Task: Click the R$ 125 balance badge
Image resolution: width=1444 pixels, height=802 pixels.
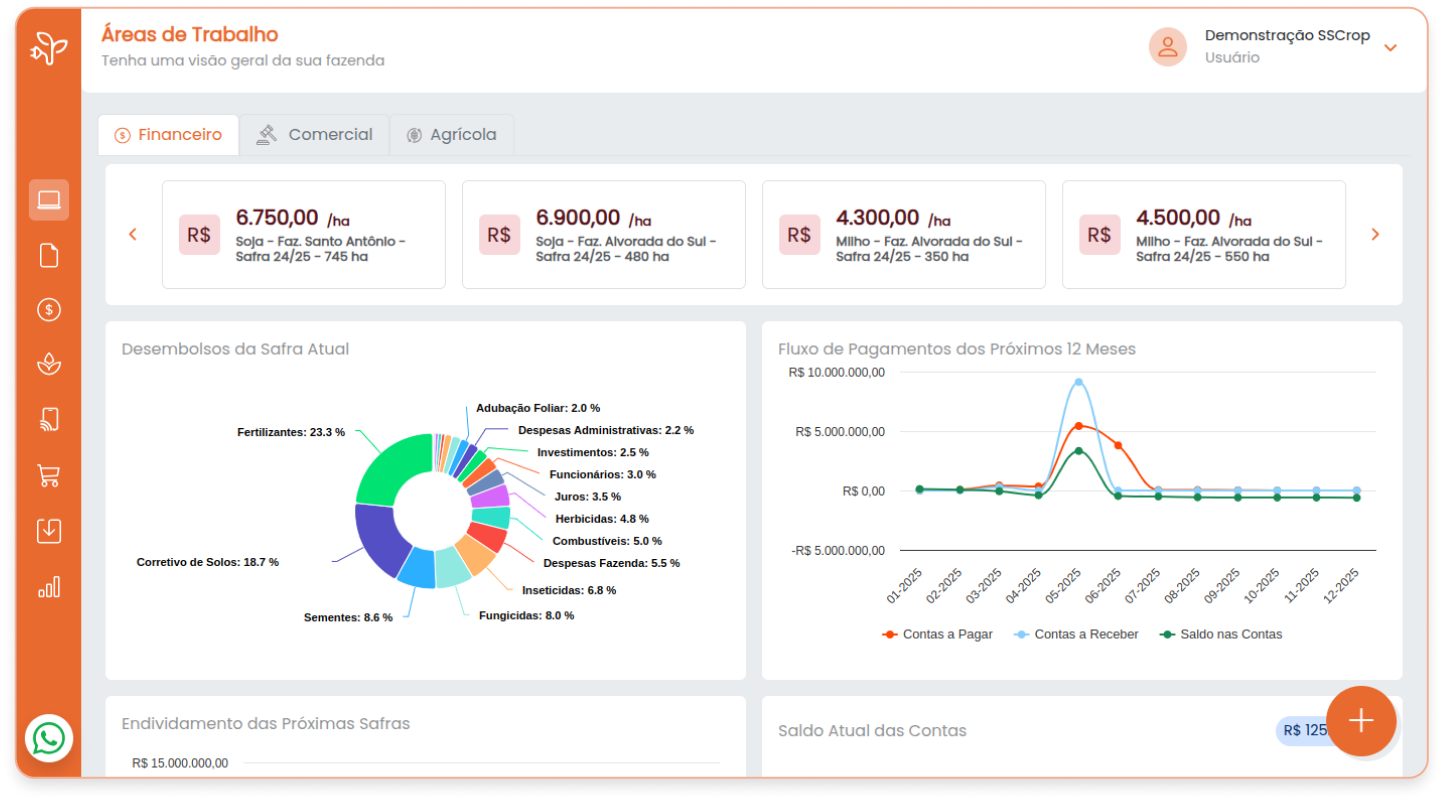Action: tap(1302, 730)
